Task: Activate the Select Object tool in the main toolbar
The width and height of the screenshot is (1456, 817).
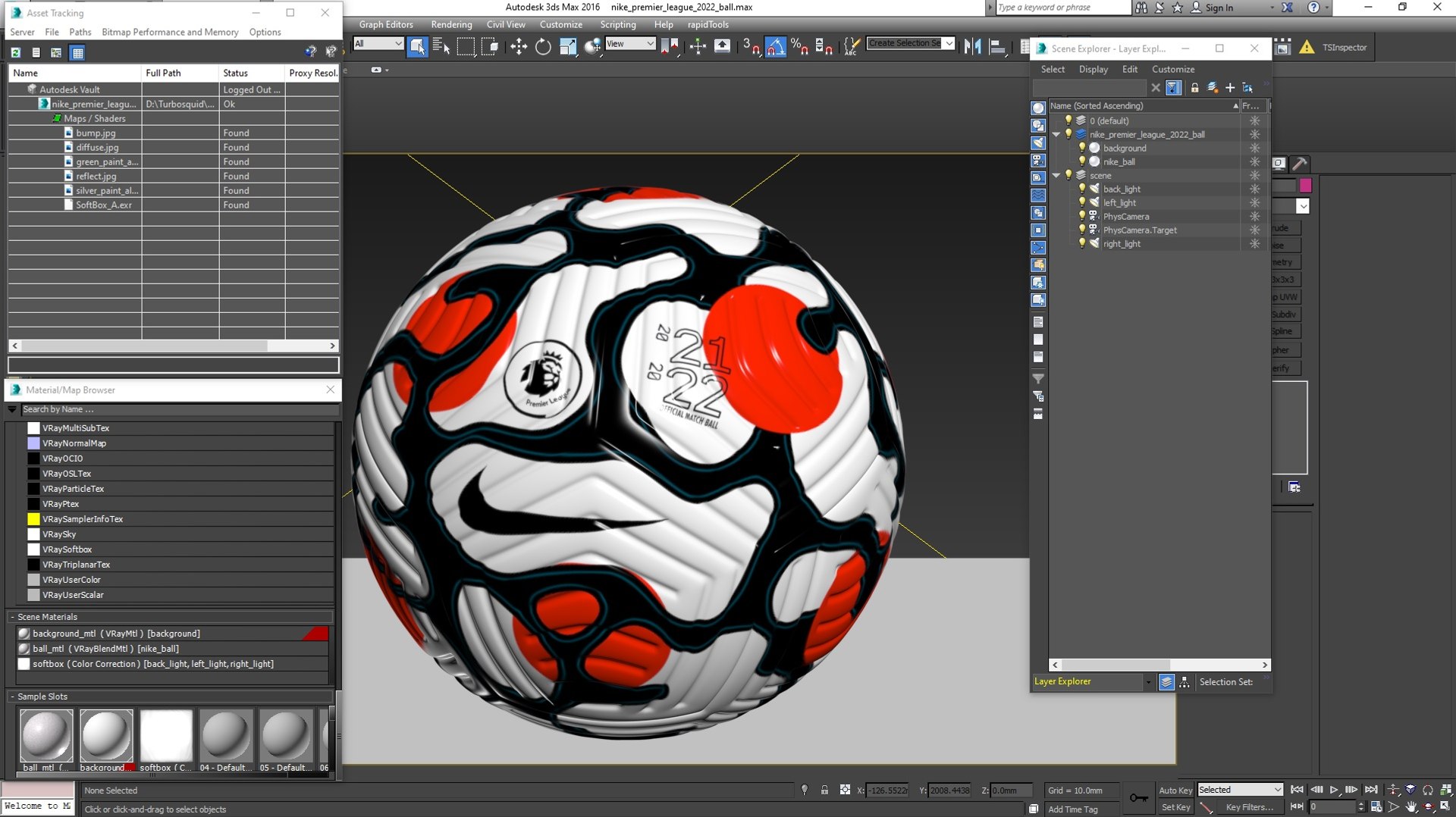Action: 418,47
